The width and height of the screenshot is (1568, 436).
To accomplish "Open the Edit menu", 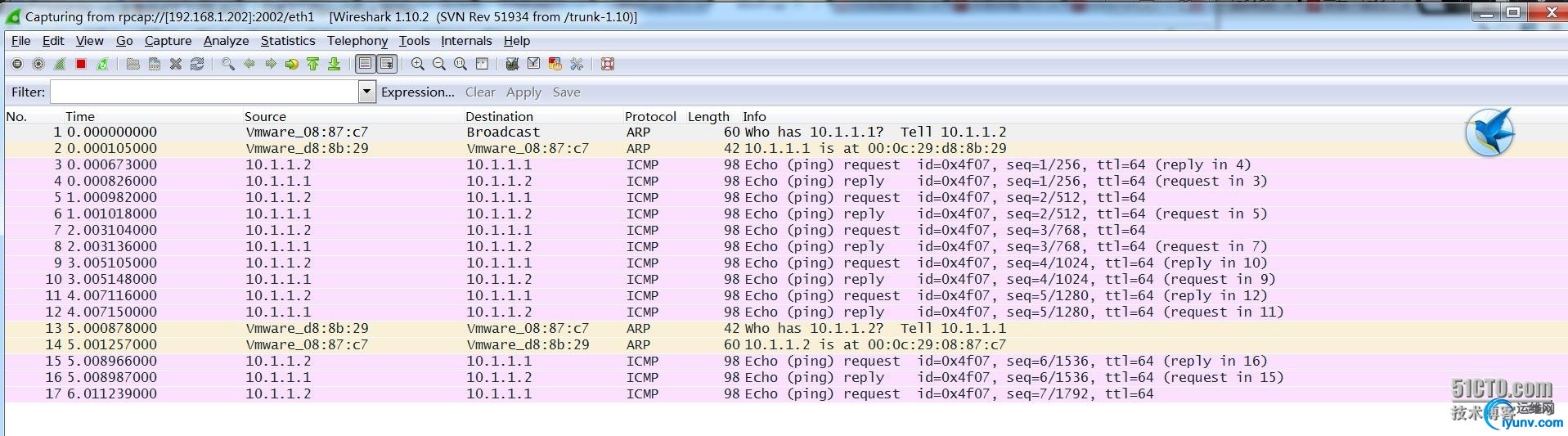I will (x=53, y=41).
